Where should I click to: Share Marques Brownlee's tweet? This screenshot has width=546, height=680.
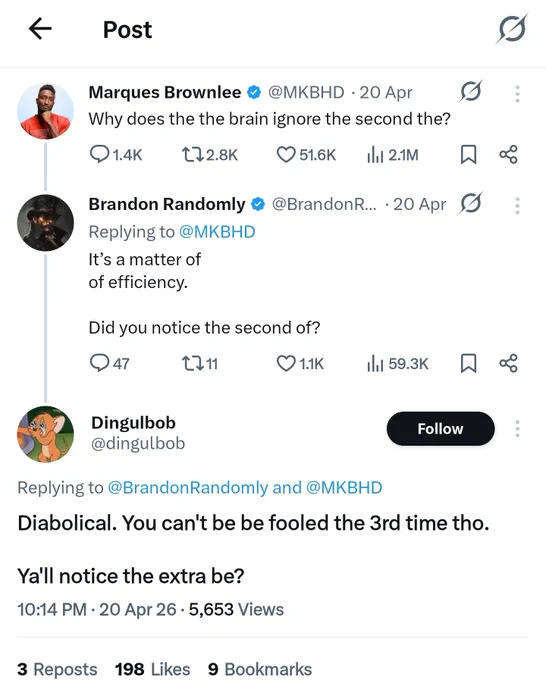(508, 154)
